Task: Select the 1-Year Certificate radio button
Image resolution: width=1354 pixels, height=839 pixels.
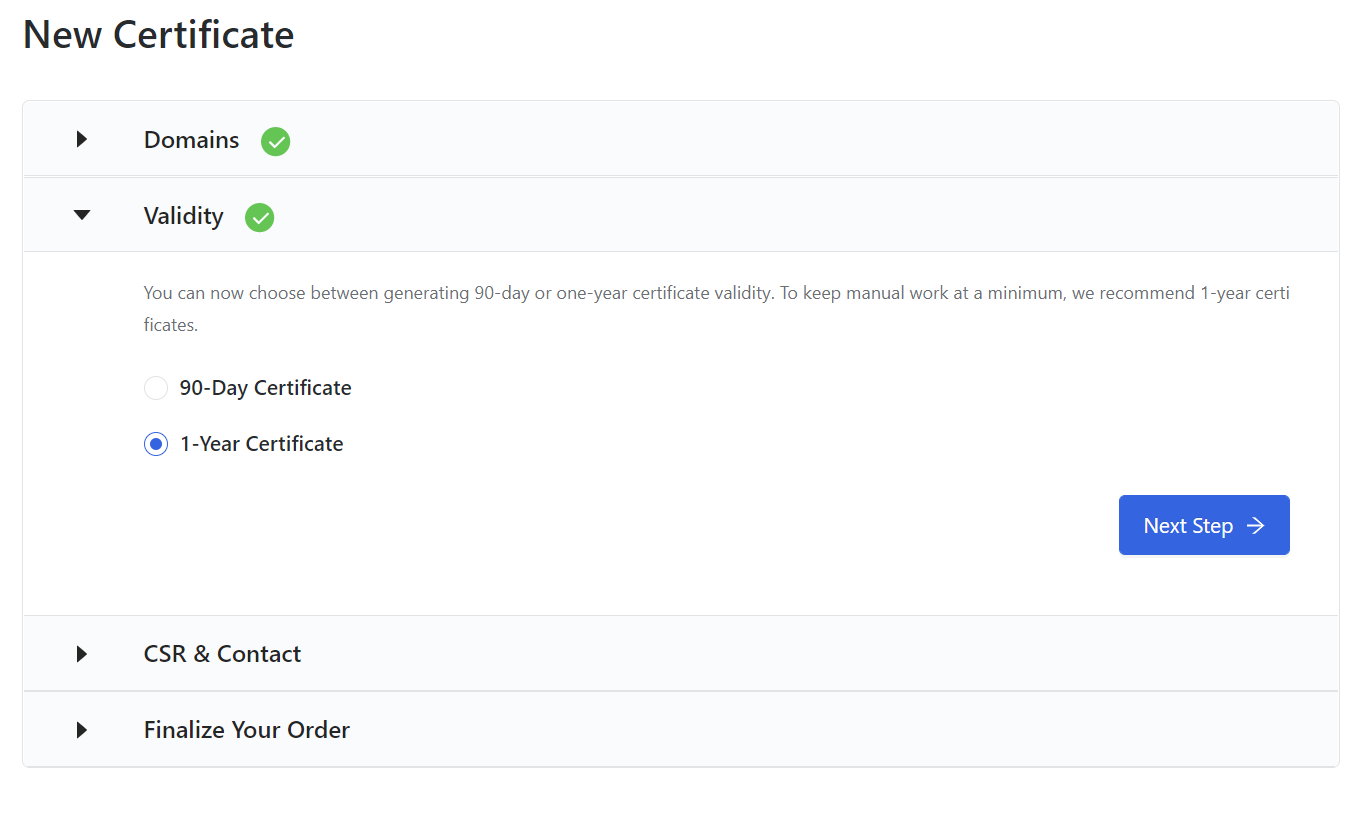Action: tap(156, 444)
